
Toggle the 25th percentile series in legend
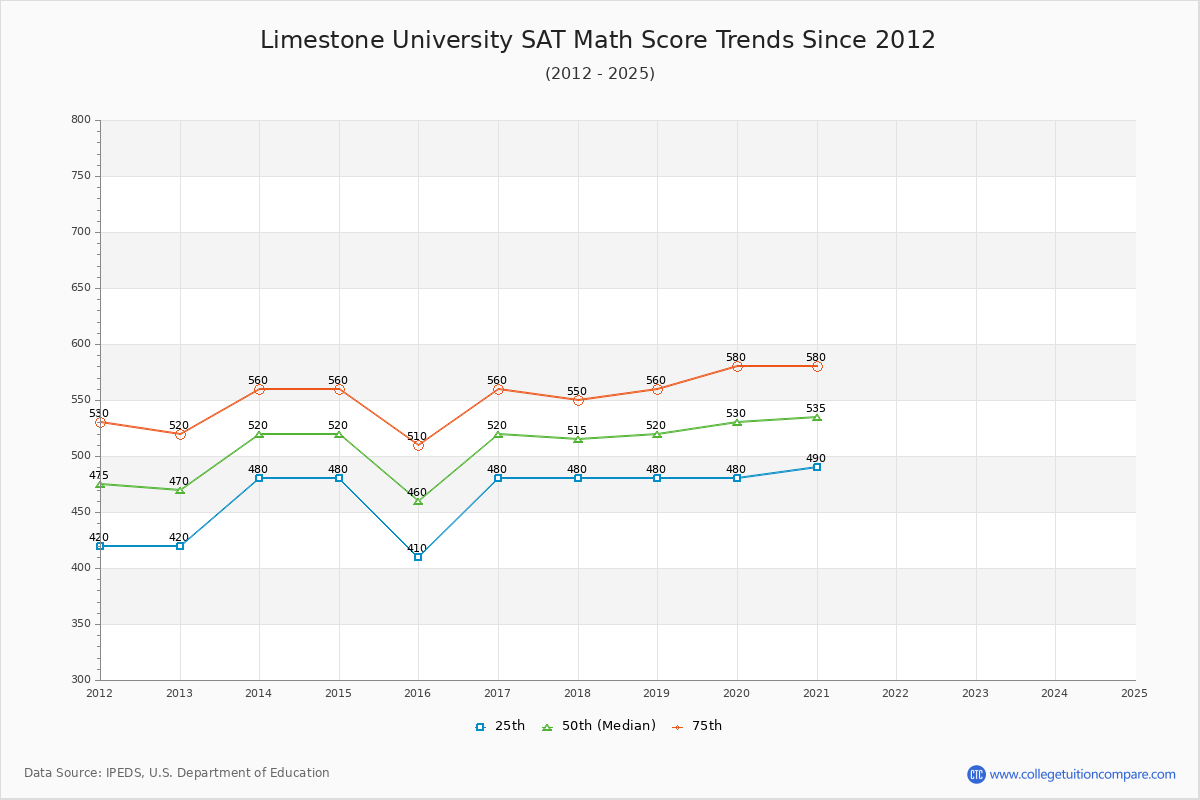[x=499, y=726]
